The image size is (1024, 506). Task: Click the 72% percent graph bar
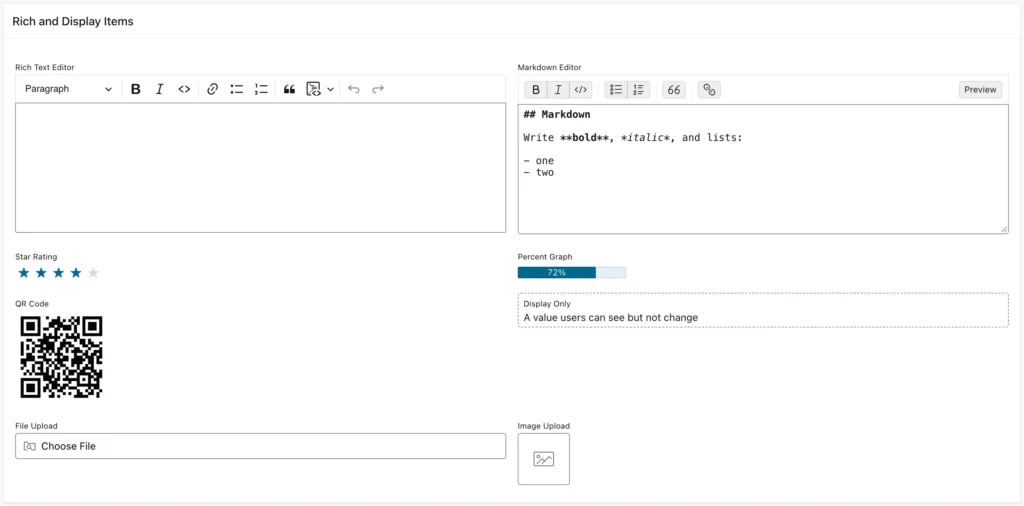572,272
